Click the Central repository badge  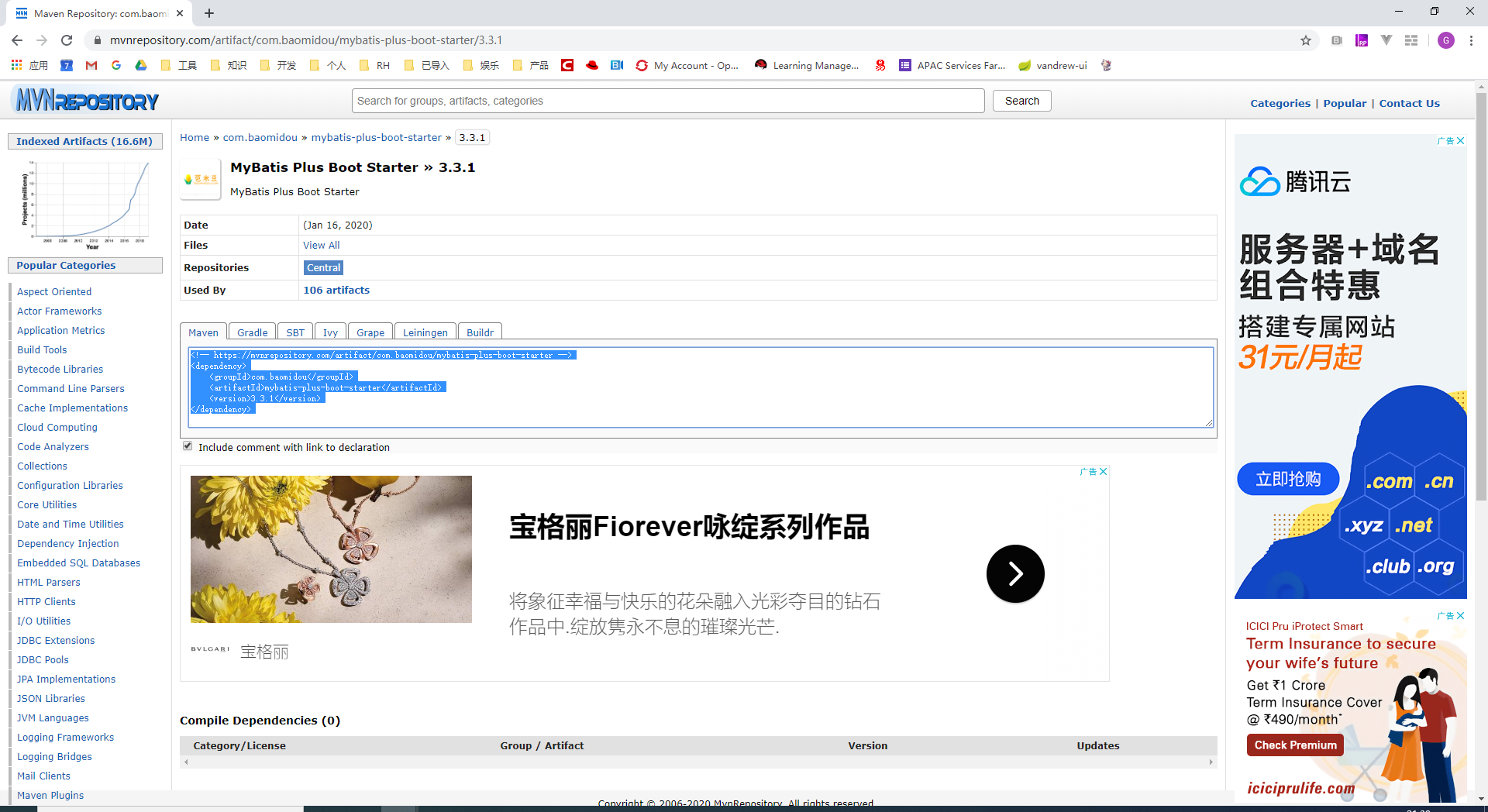coord(323,267)
